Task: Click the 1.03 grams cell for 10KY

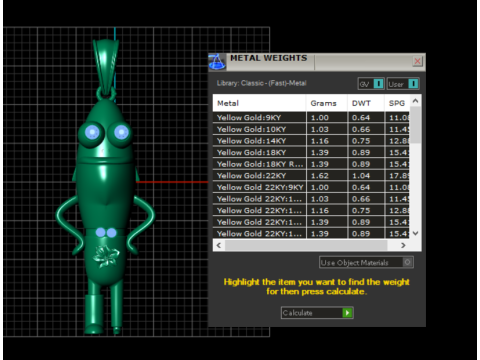Action: coord(327,129)
